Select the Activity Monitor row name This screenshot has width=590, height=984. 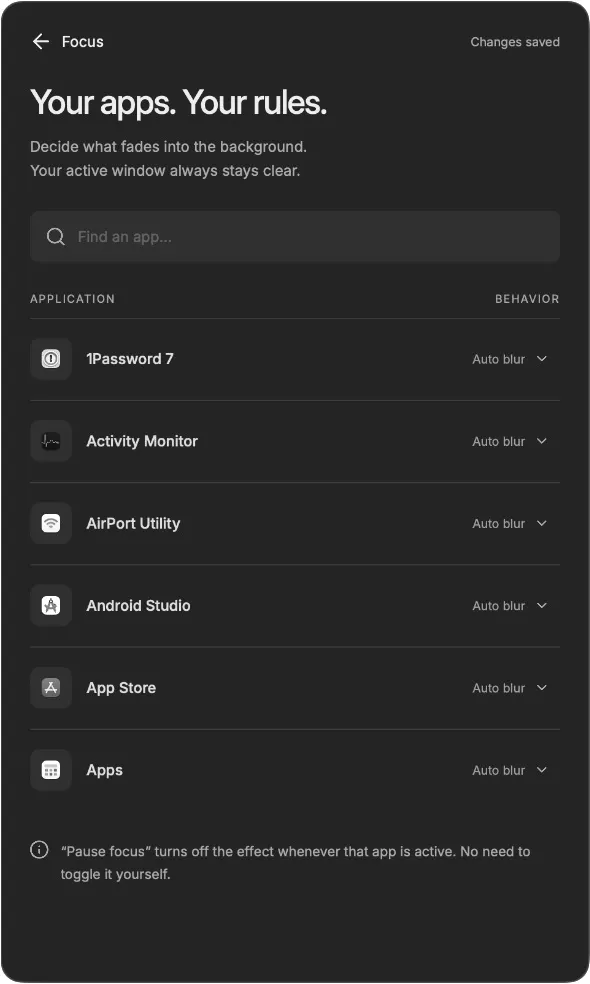click(x=142, y=441)
